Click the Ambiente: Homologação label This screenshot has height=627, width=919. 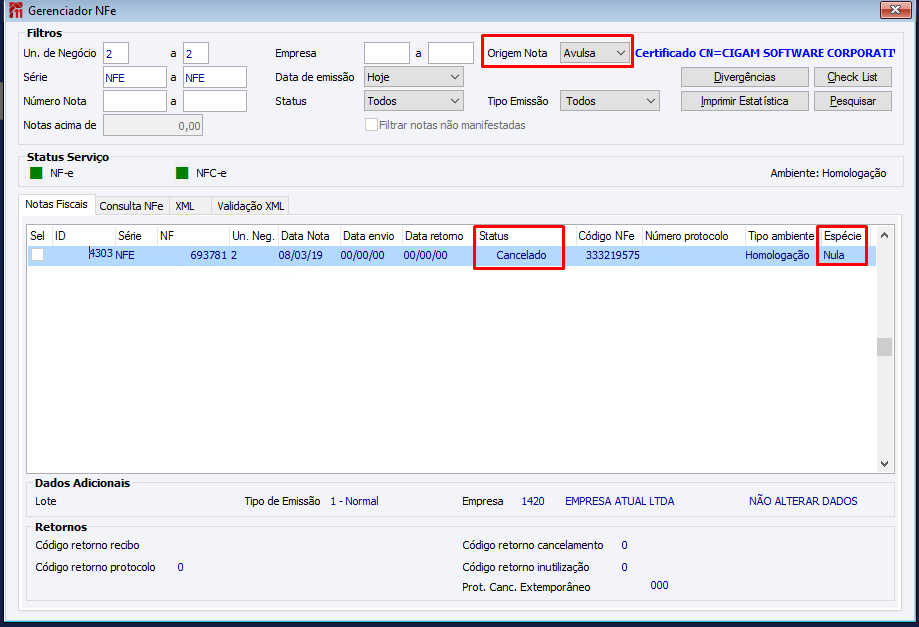click(x=828, y=173)
